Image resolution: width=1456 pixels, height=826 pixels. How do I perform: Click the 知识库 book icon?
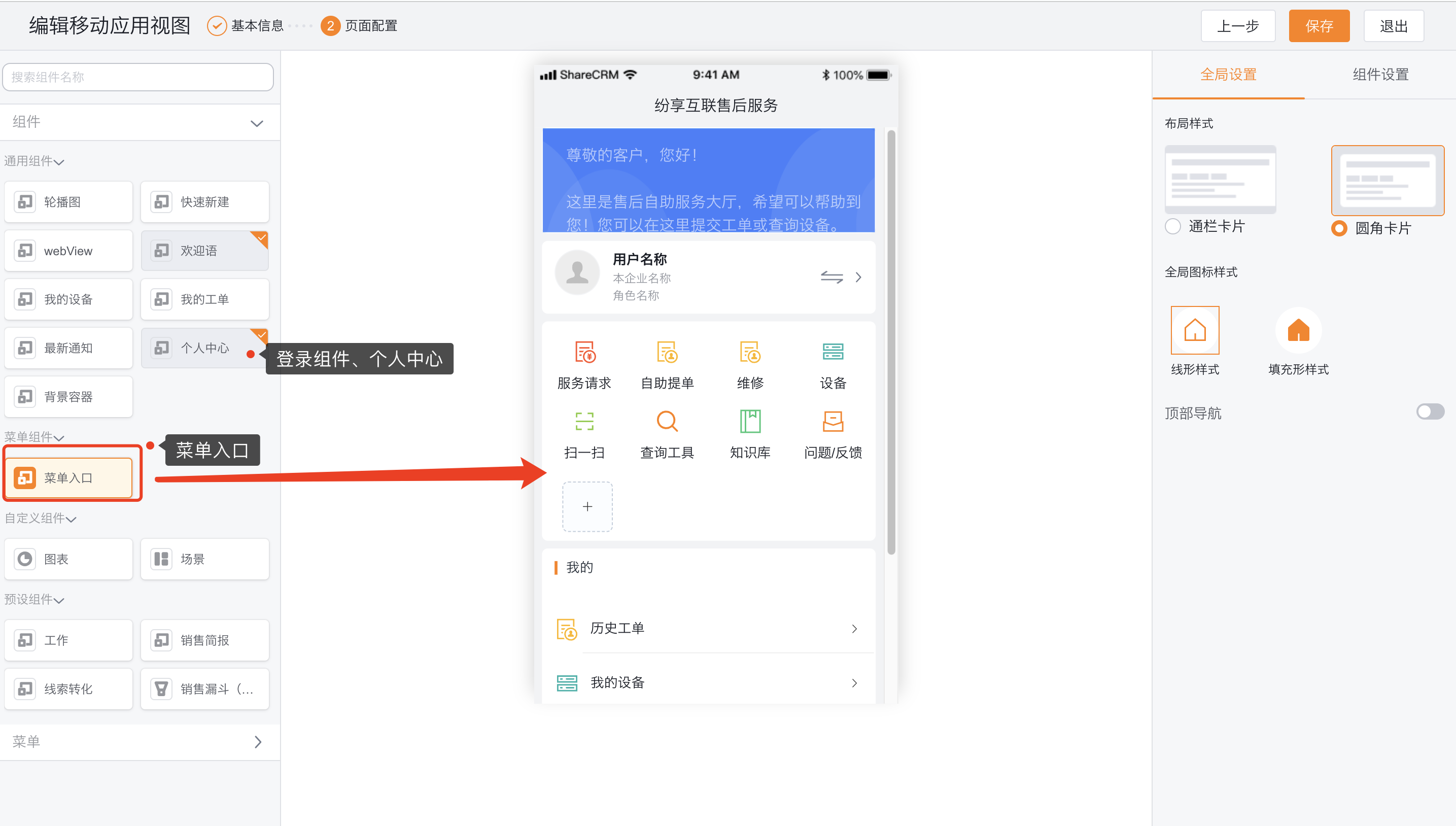pyautogui.click(x=750, y=422)
